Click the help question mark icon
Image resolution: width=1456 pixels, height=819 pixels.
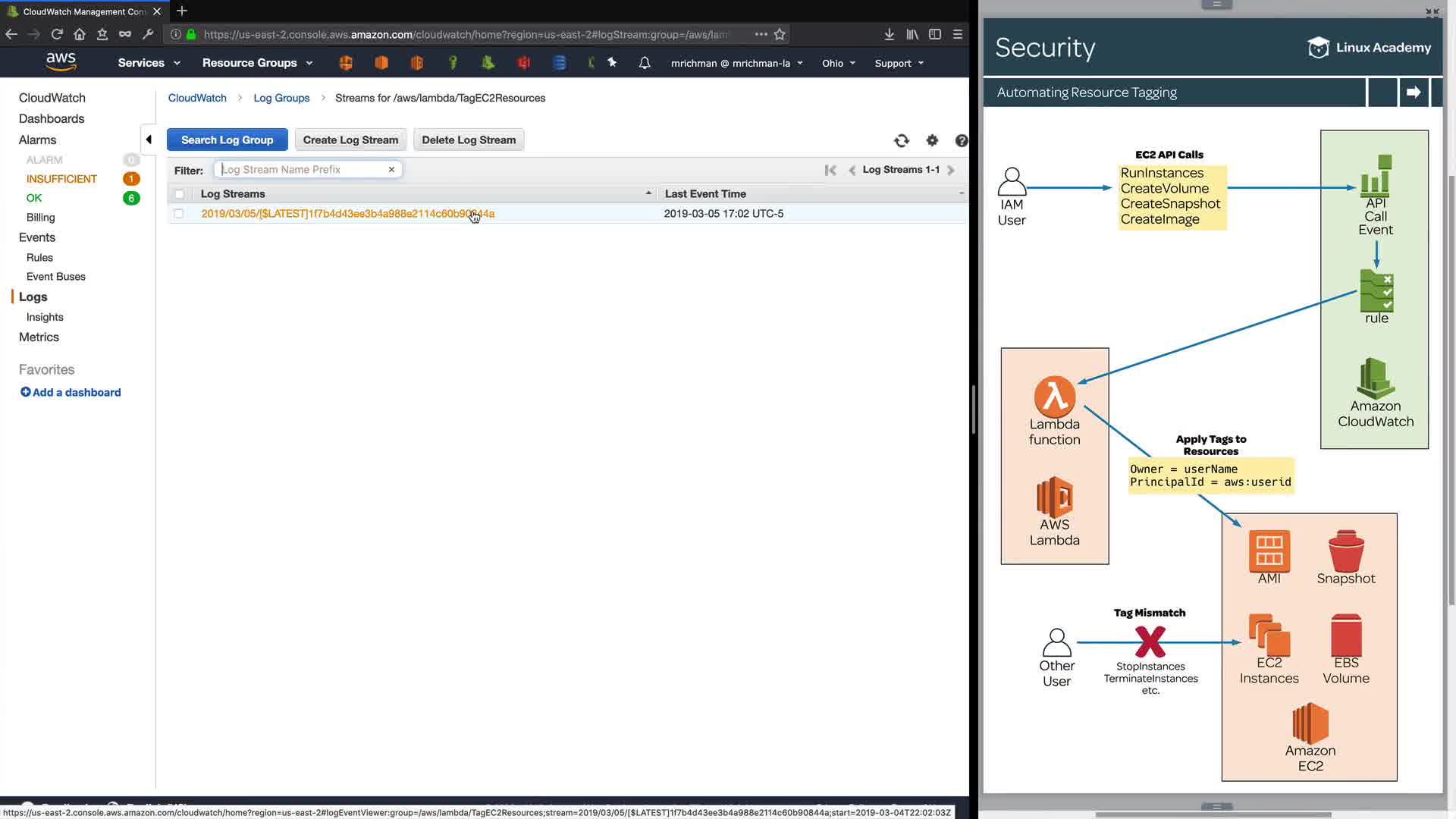961,140
